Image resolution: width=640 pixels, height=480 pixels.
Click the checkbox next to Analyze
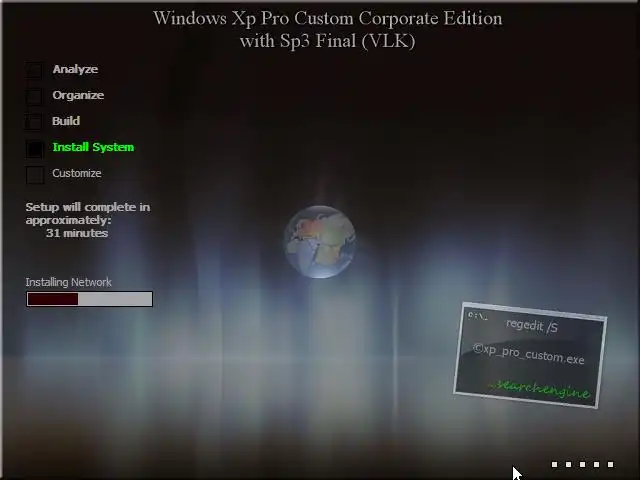pyautogui.click(x=34, y=70)
